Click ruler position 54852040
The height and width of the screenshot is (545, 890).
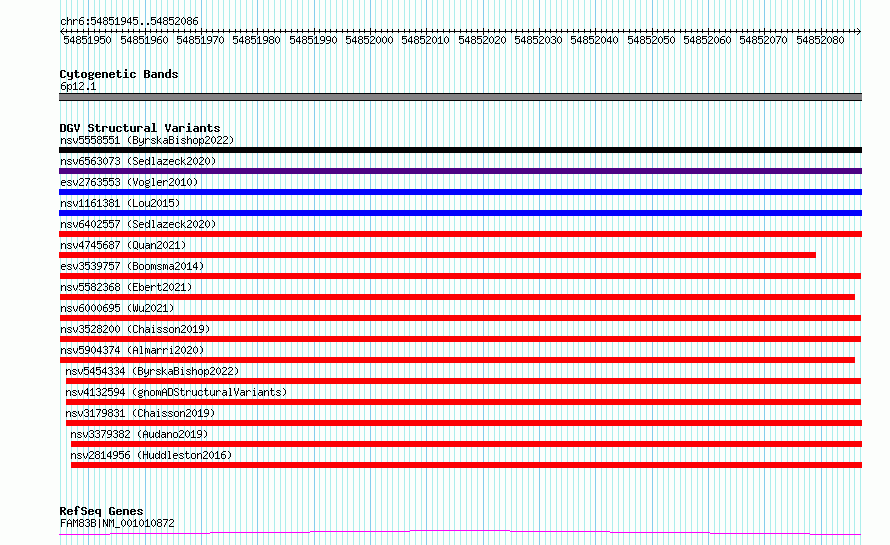pyautogui.click(x=595, y=40)
